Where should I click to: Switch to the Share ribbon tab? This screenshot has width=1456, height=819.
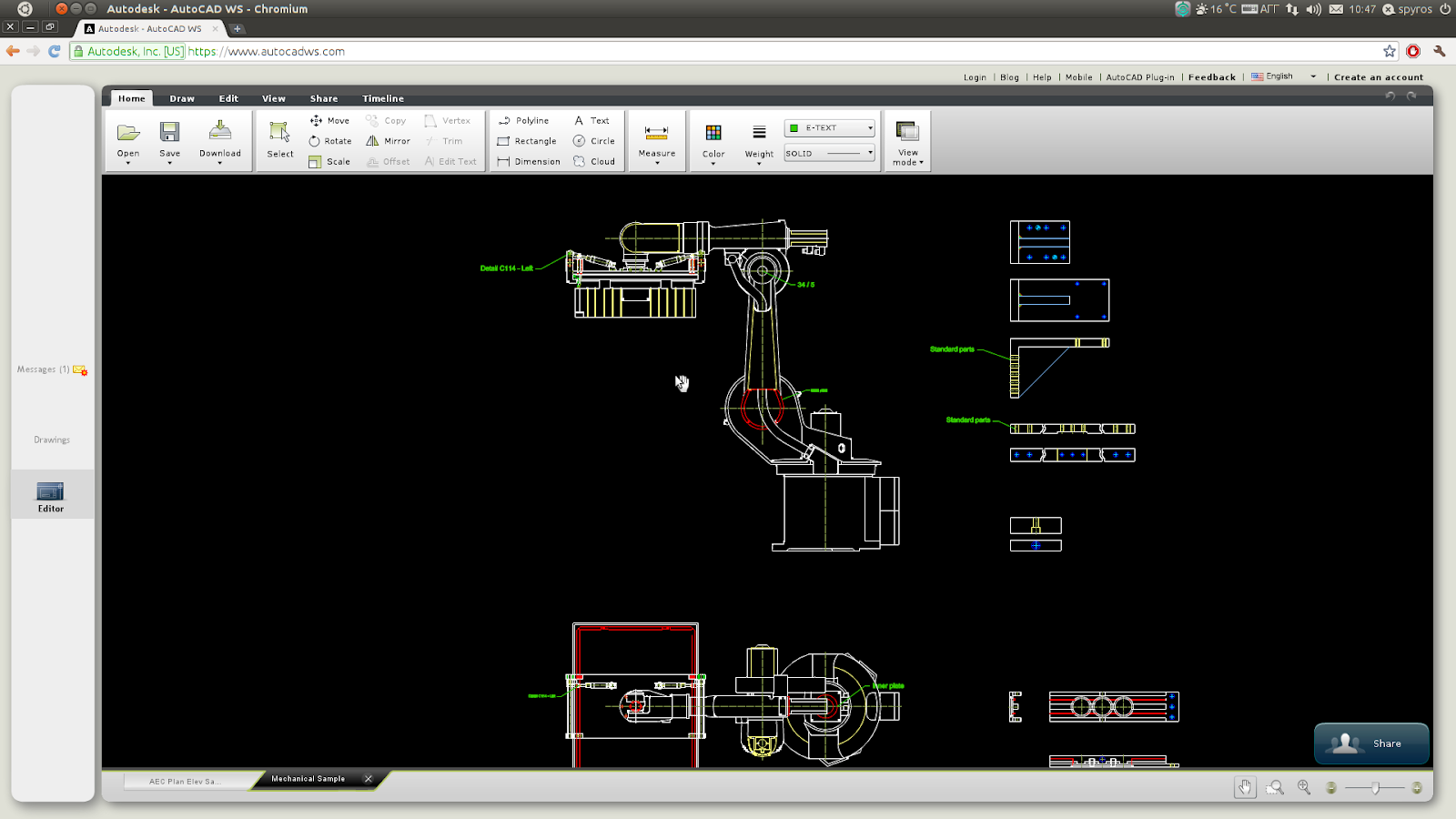[324, 98]
